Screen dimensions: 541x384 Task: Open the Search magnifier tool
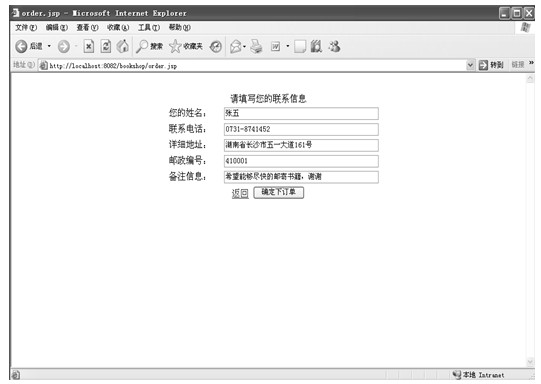tap(142, 46)
